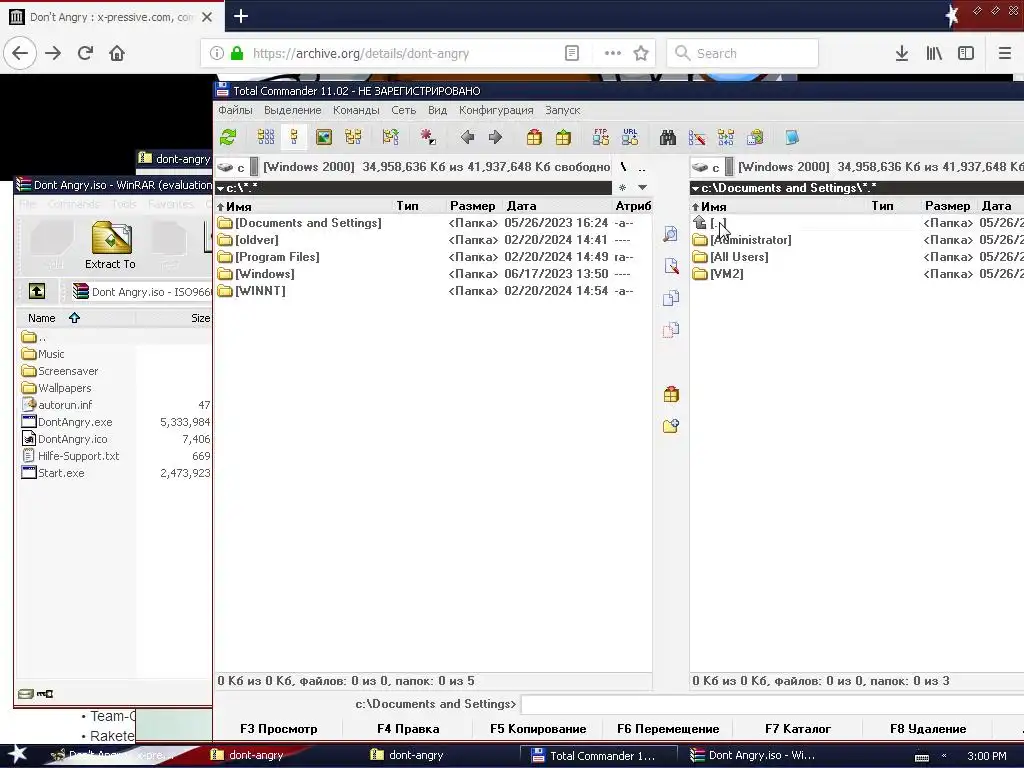Select the full details view toolbar icon

pos(295,137)
